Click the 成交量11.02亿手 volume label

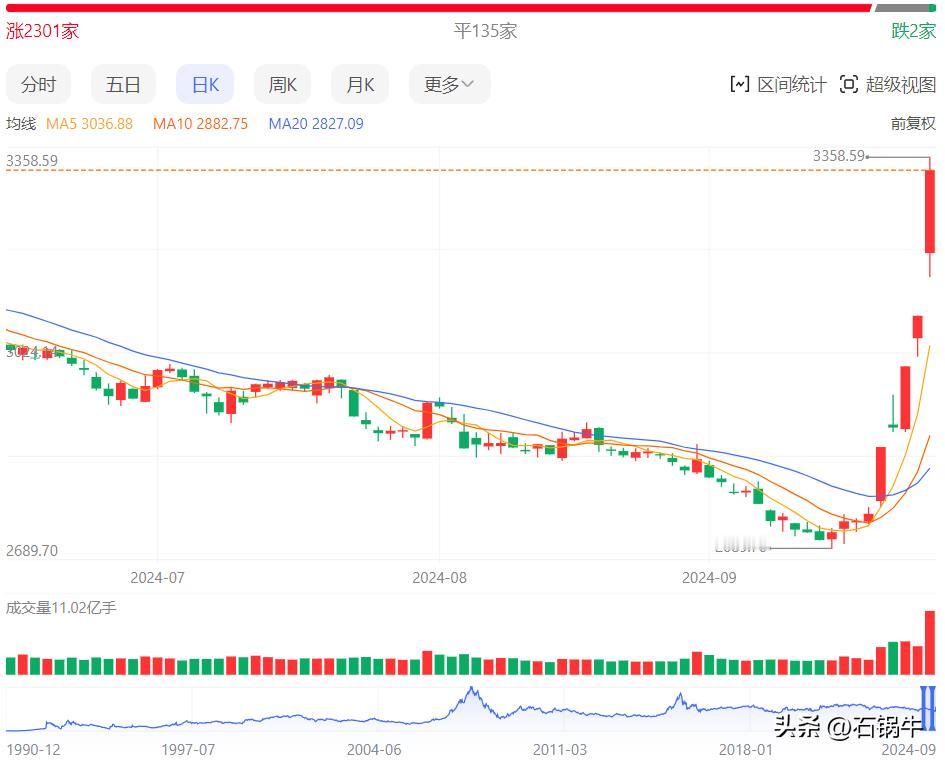pyautogui.click(x=61, y=608)
